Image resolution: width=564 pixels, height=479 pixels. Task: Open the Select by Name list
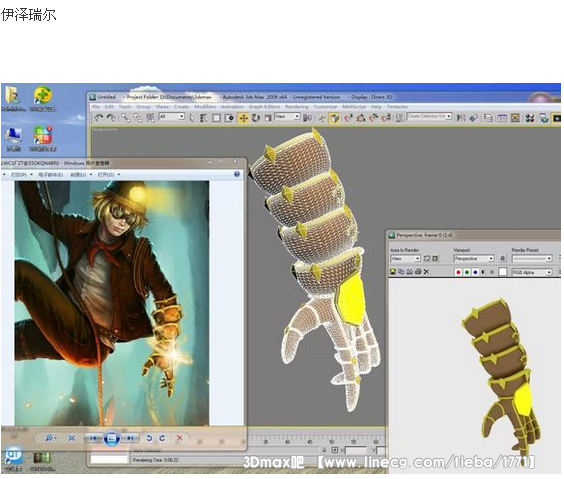[204, 118]
